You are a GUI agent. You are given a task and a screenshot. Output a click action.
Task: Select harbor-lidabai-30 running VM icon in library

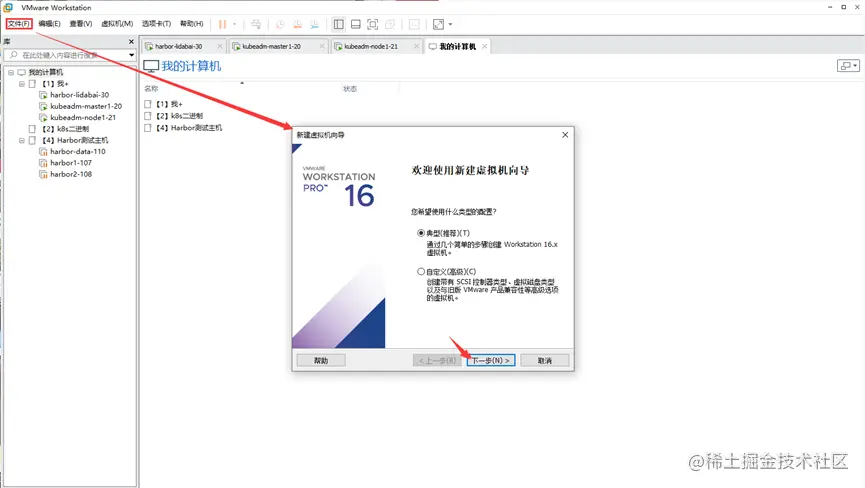[43, 95]
